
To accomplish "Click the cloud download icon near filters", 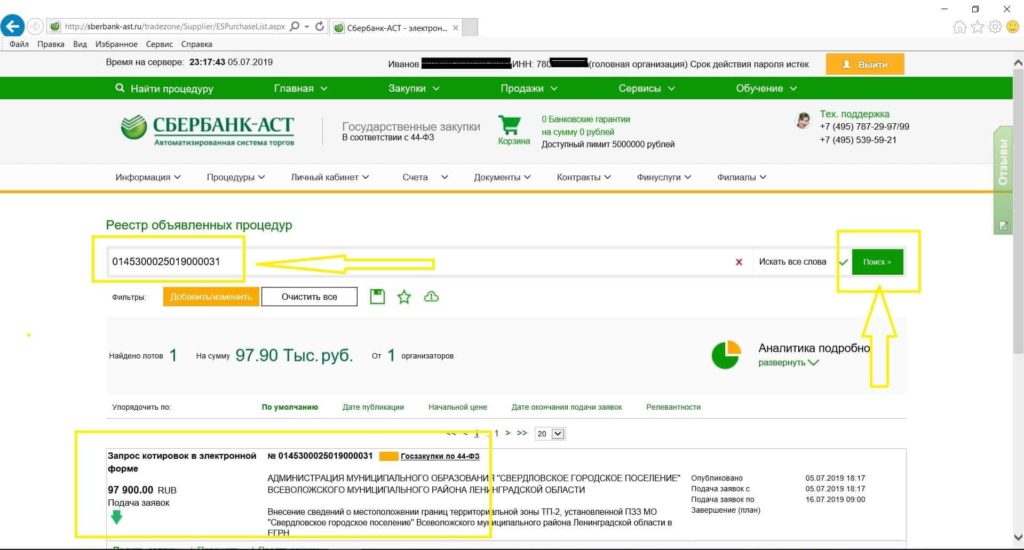I will point(431,297).
